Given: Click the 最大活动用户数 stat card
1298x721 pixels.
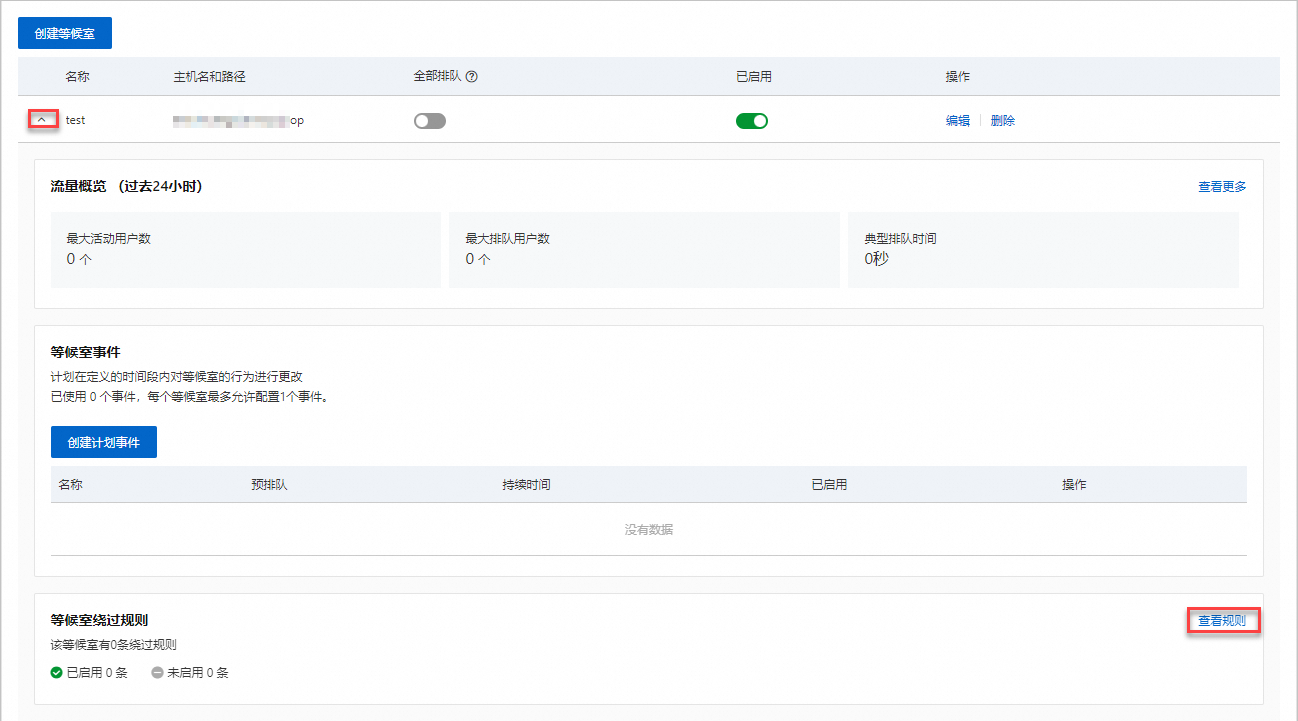Looking at the screenshot, I should [246, 250].
